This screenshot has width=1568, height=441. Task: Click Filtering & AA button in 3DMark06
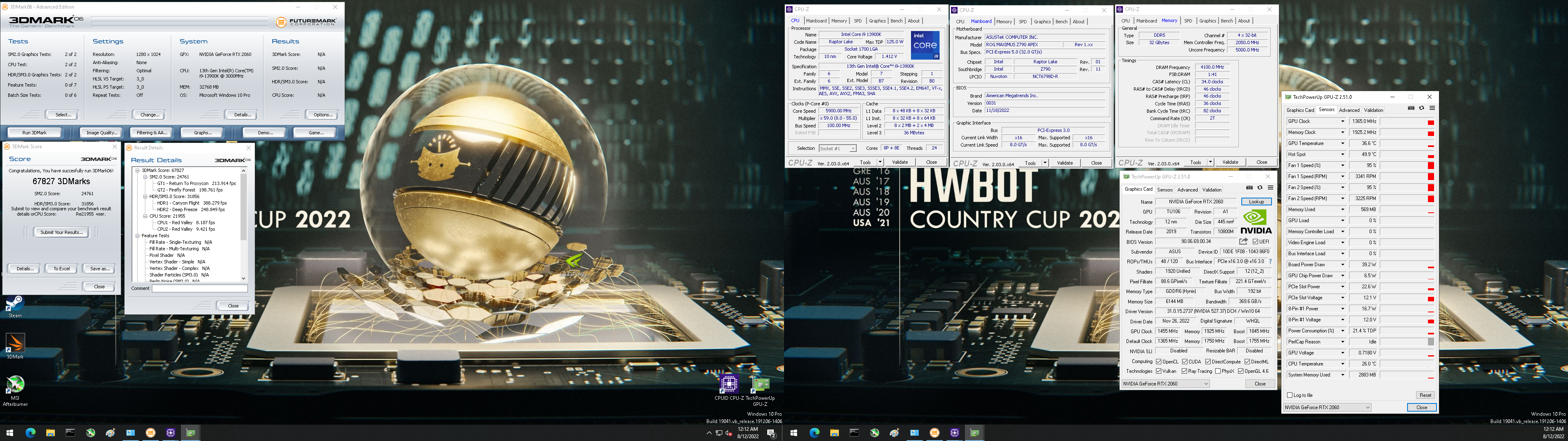(x=151, y=132)
